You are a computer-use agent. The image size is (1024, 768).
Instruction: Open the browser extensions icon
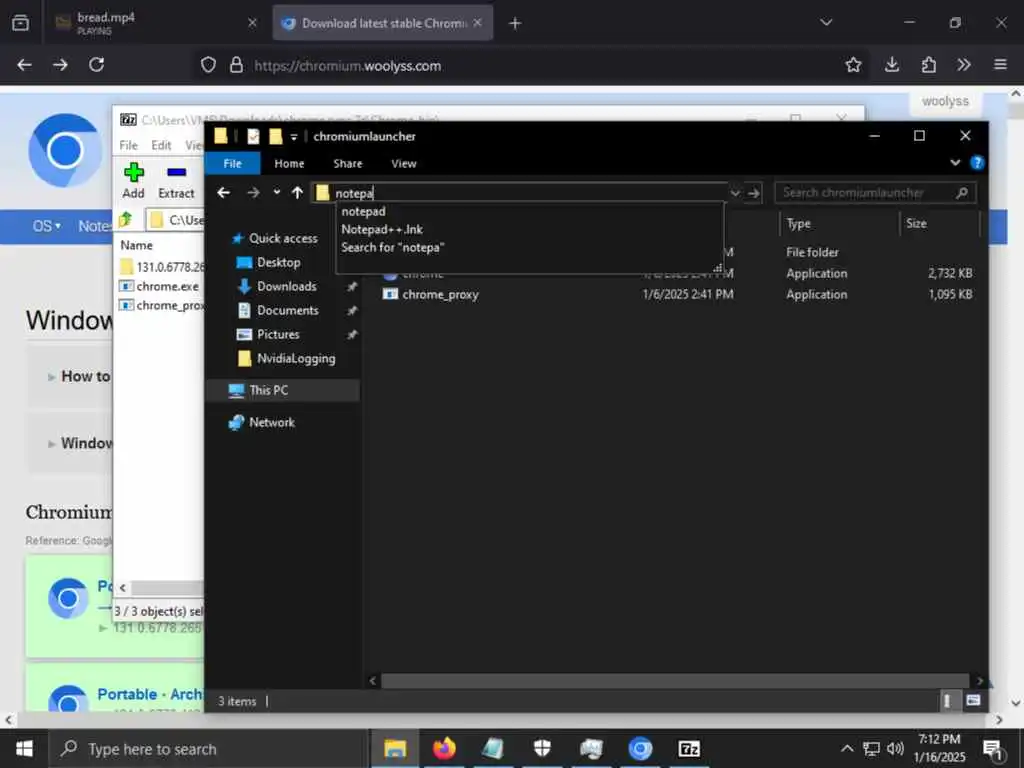pyautogui.click(x=929, y=65)
